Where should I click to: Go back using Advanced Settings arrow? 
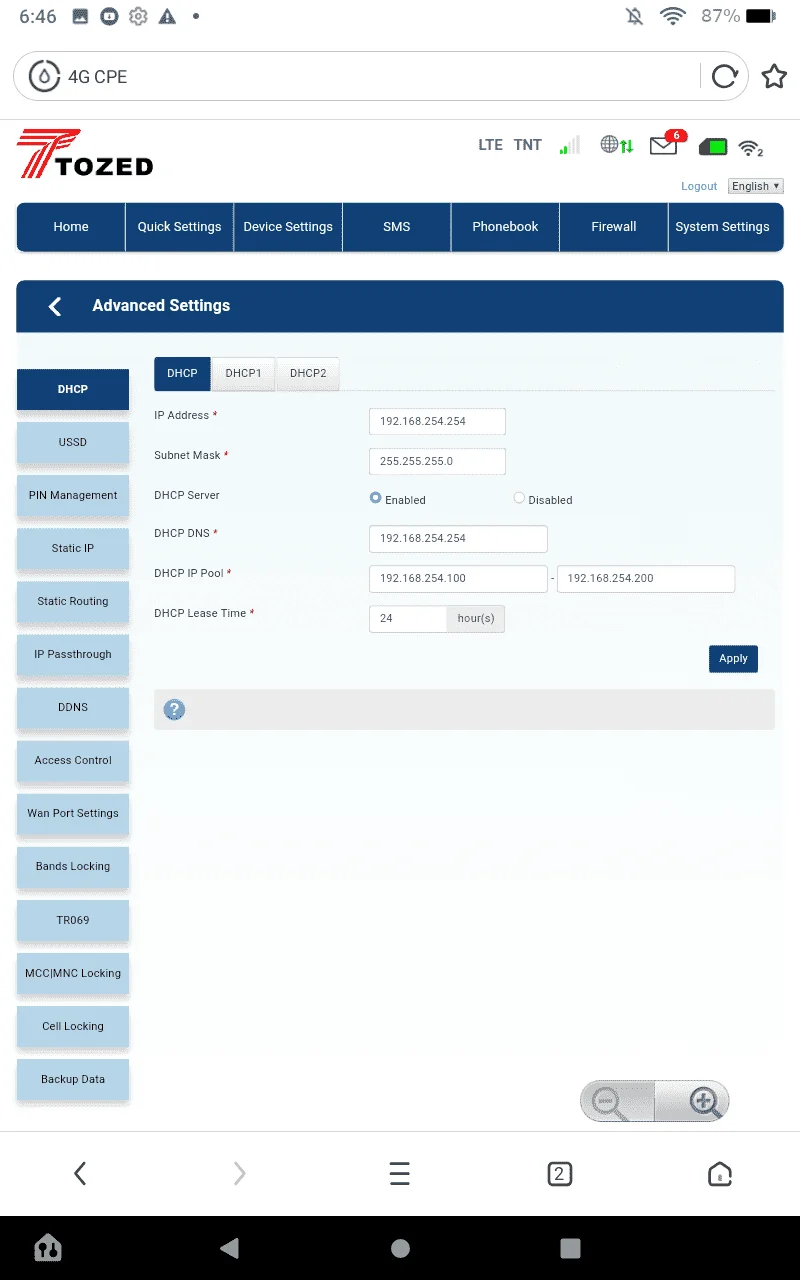[55, 306]
